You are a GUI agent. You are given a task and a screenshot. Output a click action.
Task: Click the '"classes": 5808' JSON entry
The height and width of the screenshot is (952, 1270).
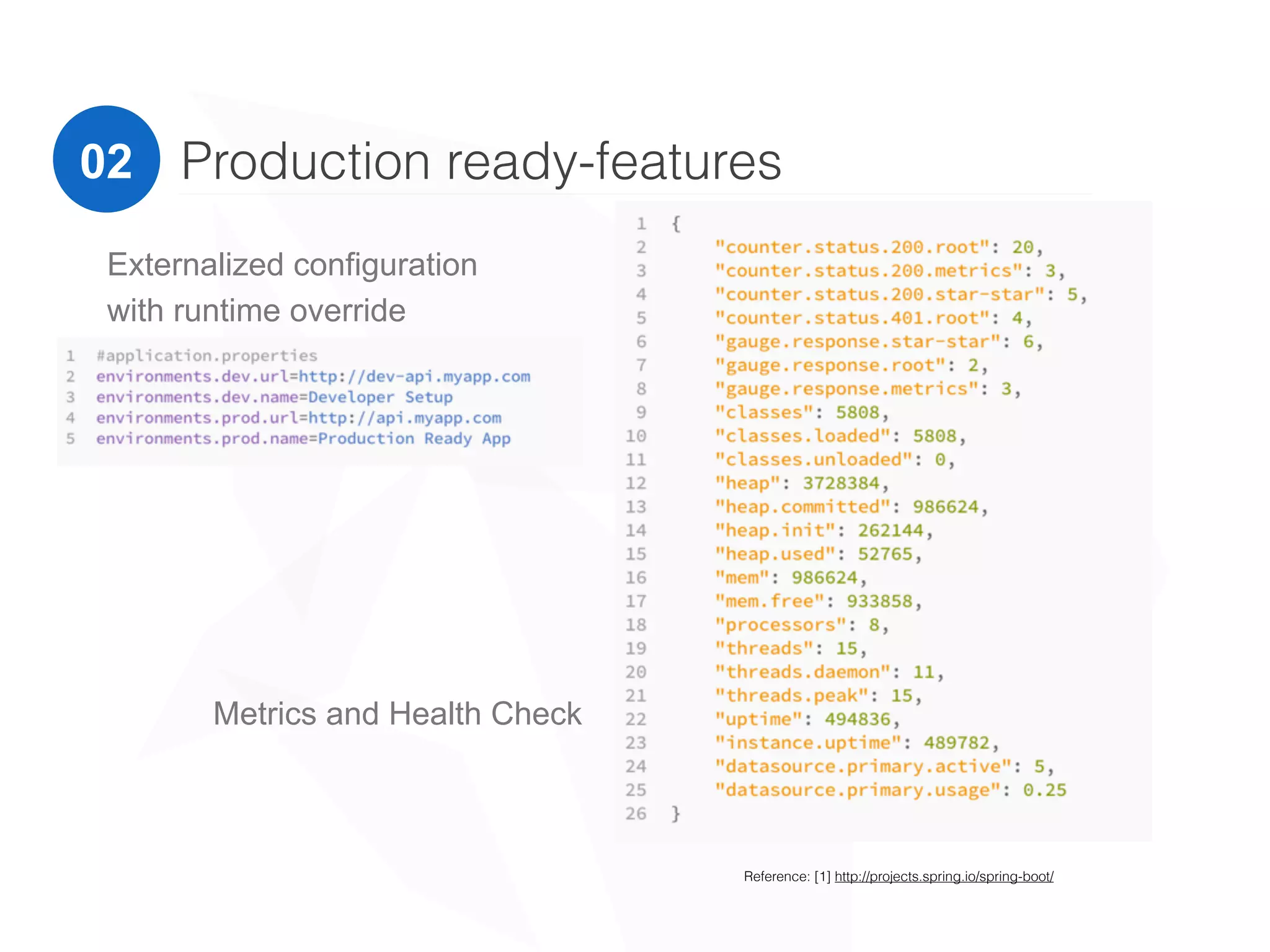(802, 412)
